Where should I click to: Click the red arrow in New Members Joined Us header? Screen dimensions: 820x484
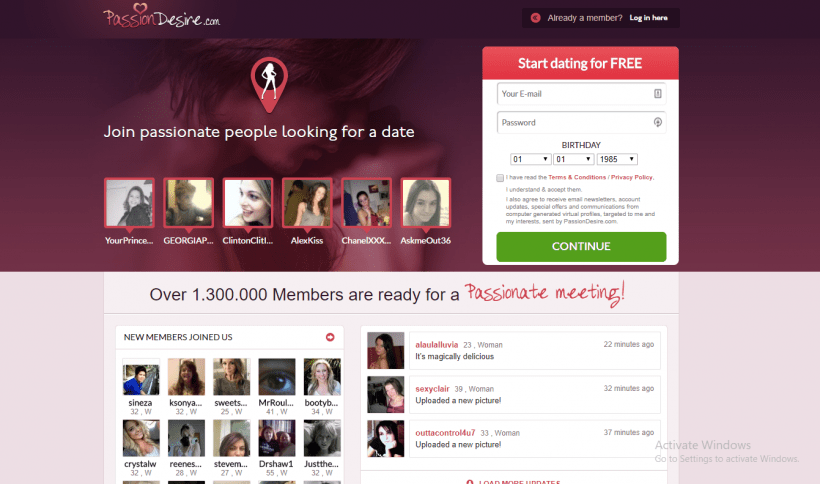click(x=330, y=337)
